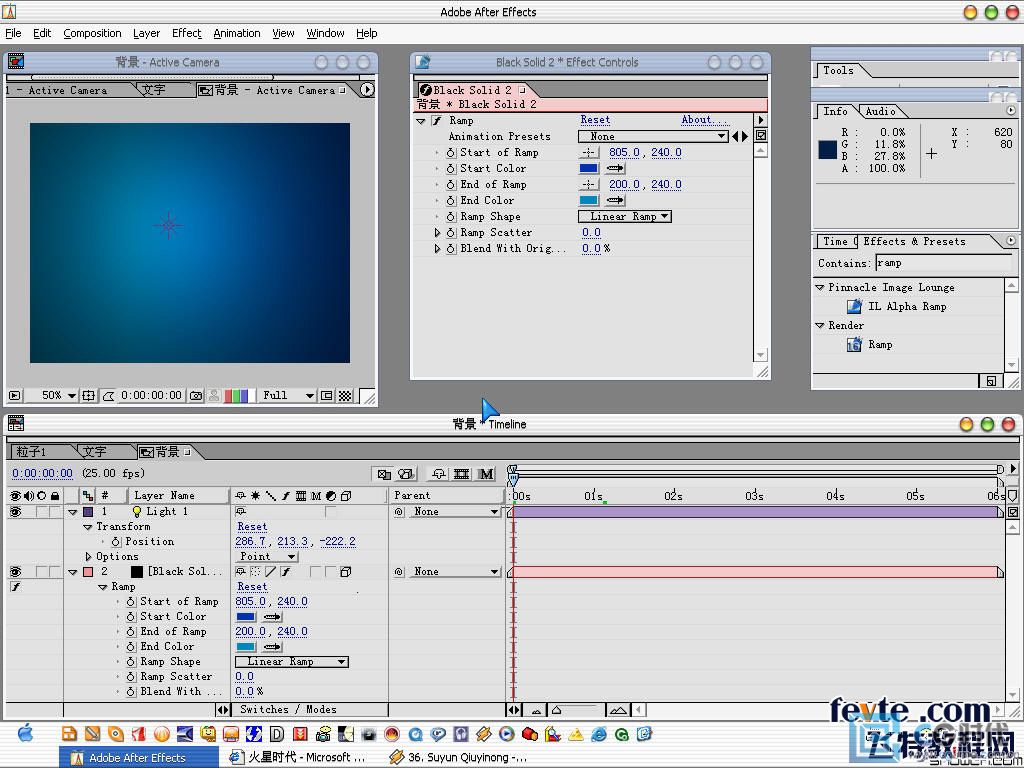Open Ramp Shape dropdown in Effect Controls

click(x=625, y=216)
